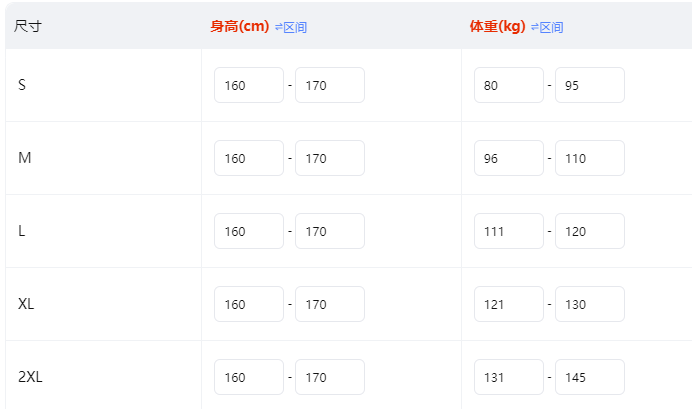Toggle the height 区间 range link

(295, 27)
